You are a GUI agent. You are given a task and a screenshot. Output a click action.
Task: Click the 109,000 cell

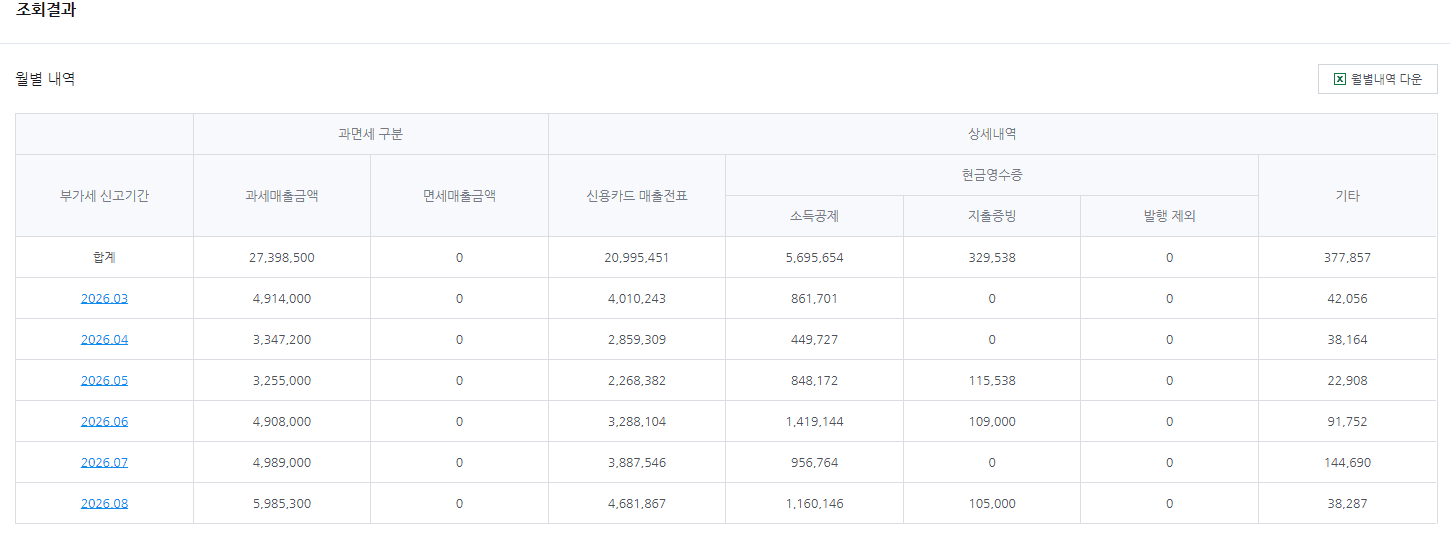pyautogui.click(x=992, y=421)
